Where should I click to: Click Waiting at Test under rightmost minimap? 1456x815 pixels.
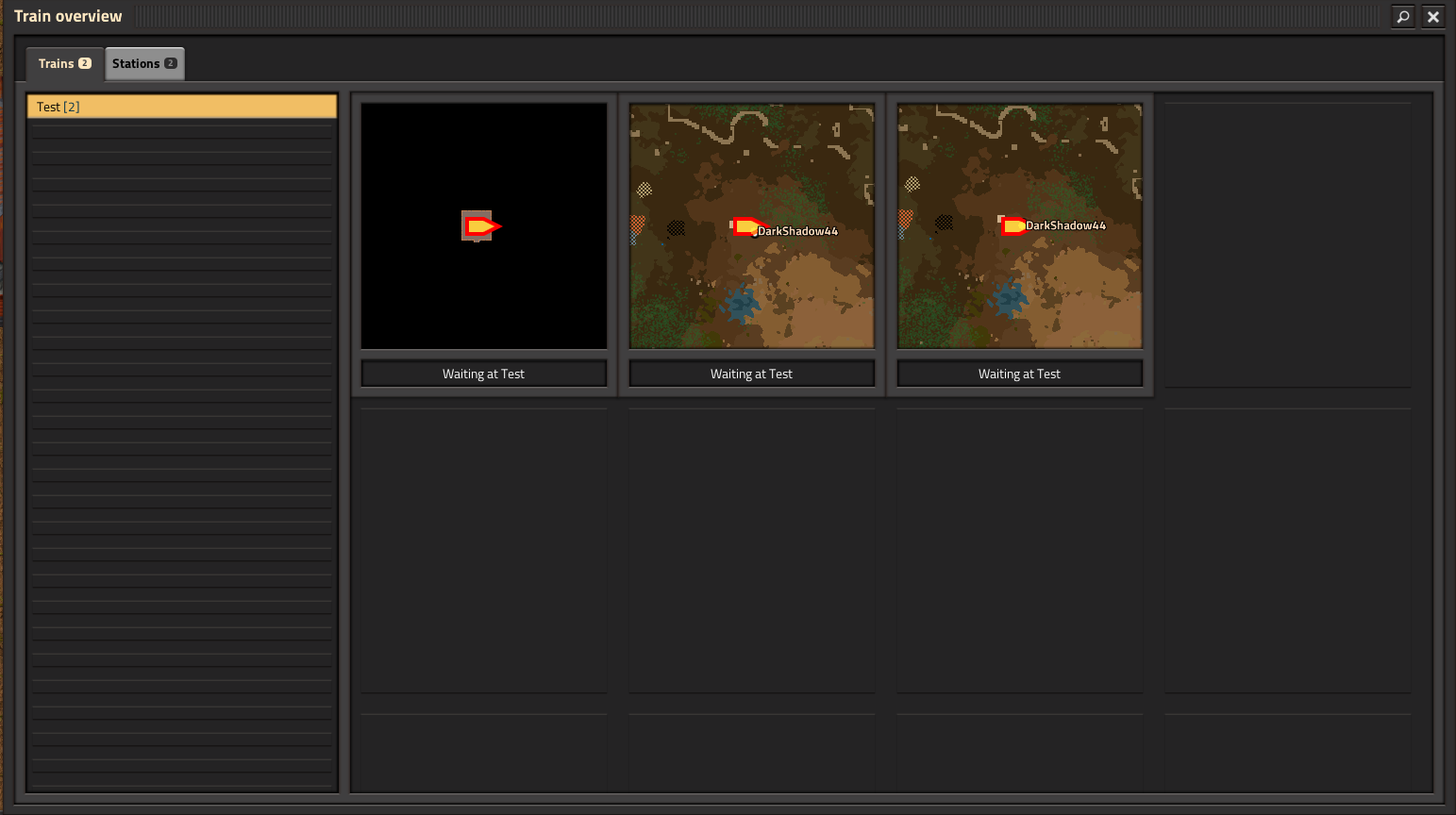[x=1020, y=374]
